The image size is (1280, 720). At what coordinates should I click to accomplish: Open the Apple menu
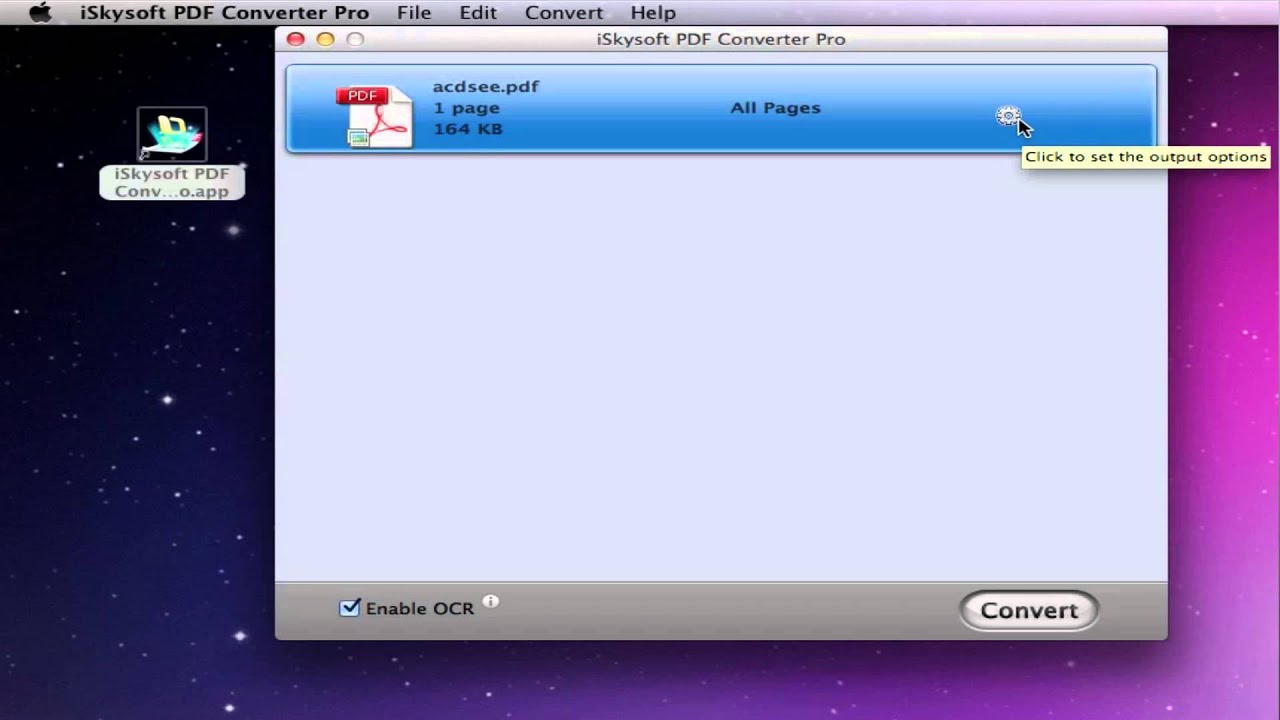[x=40, y=13]
